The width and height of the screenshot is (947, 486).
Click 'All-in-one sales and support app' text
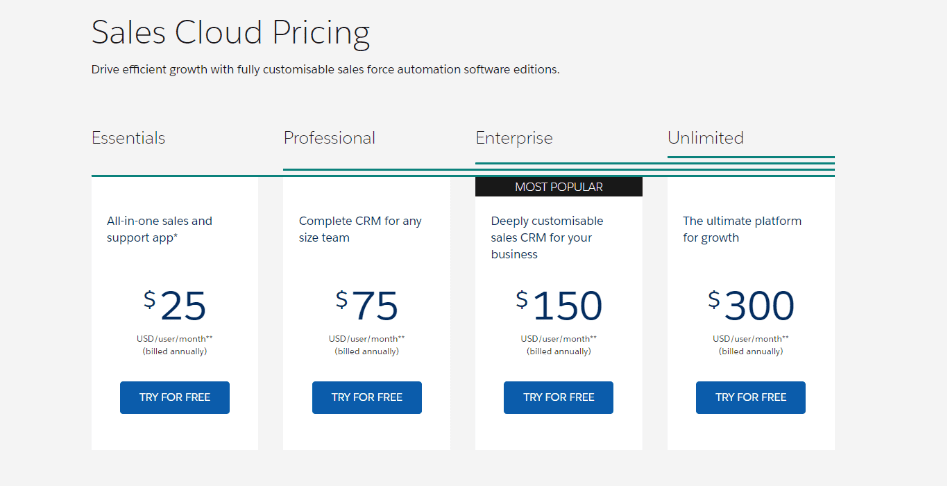[x=159, y=229]
